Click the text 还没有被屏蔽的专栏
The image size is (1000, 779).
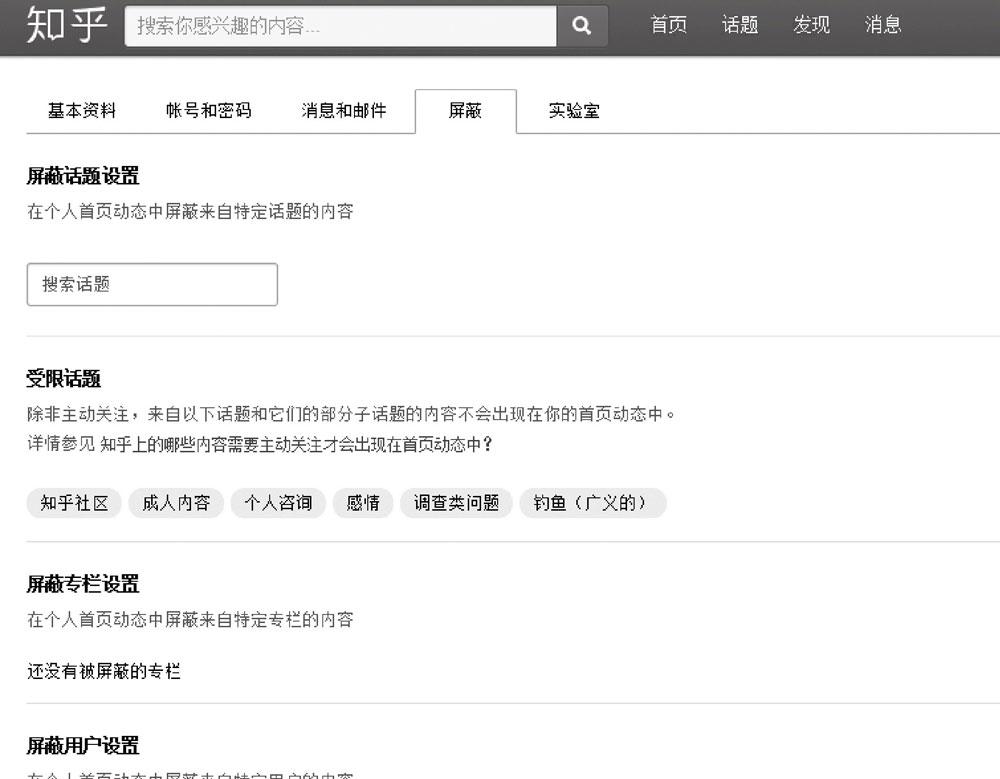(104, 671)
